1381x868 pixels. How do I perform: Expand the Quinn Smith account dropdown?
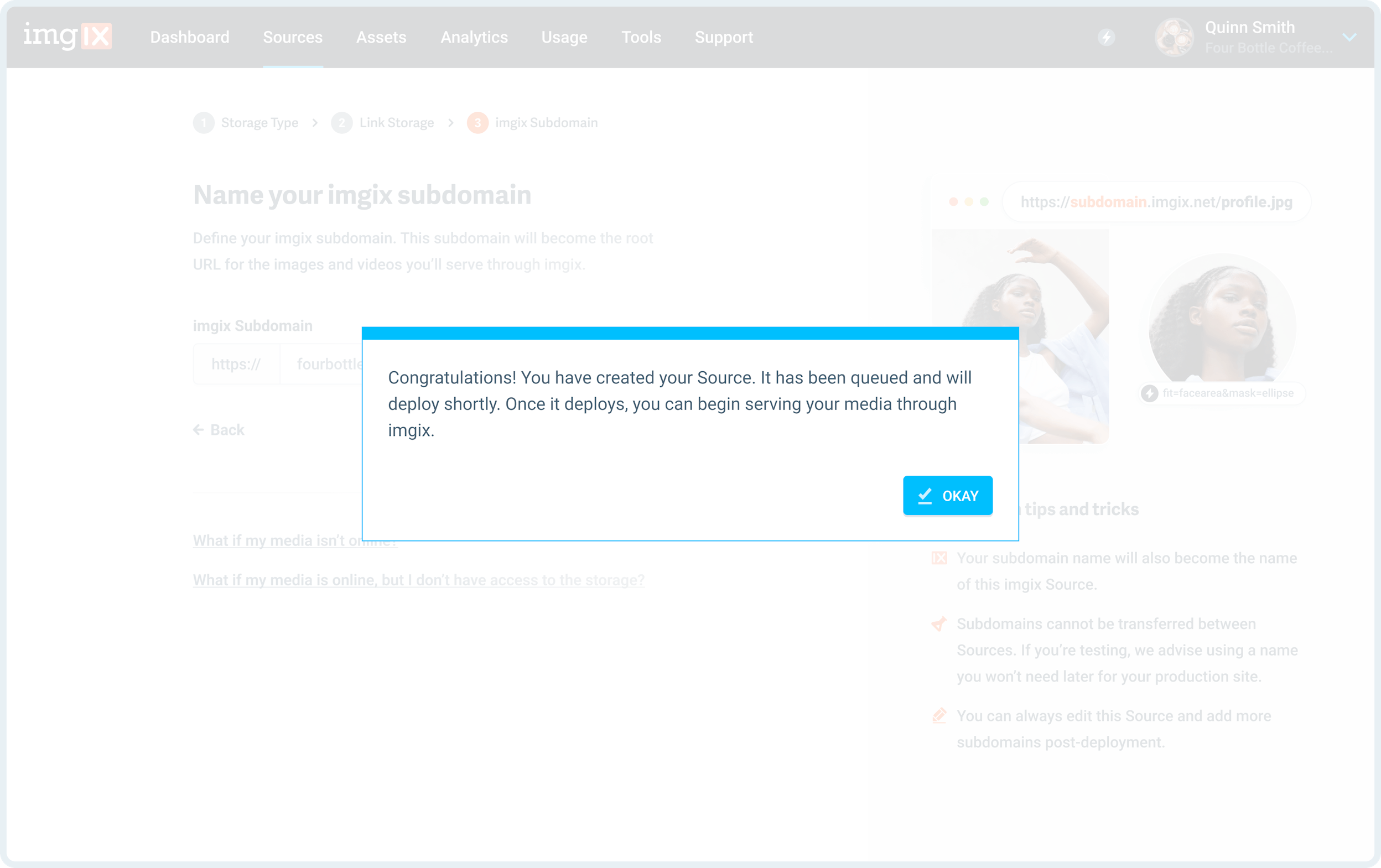click(x=1351, y=38)
